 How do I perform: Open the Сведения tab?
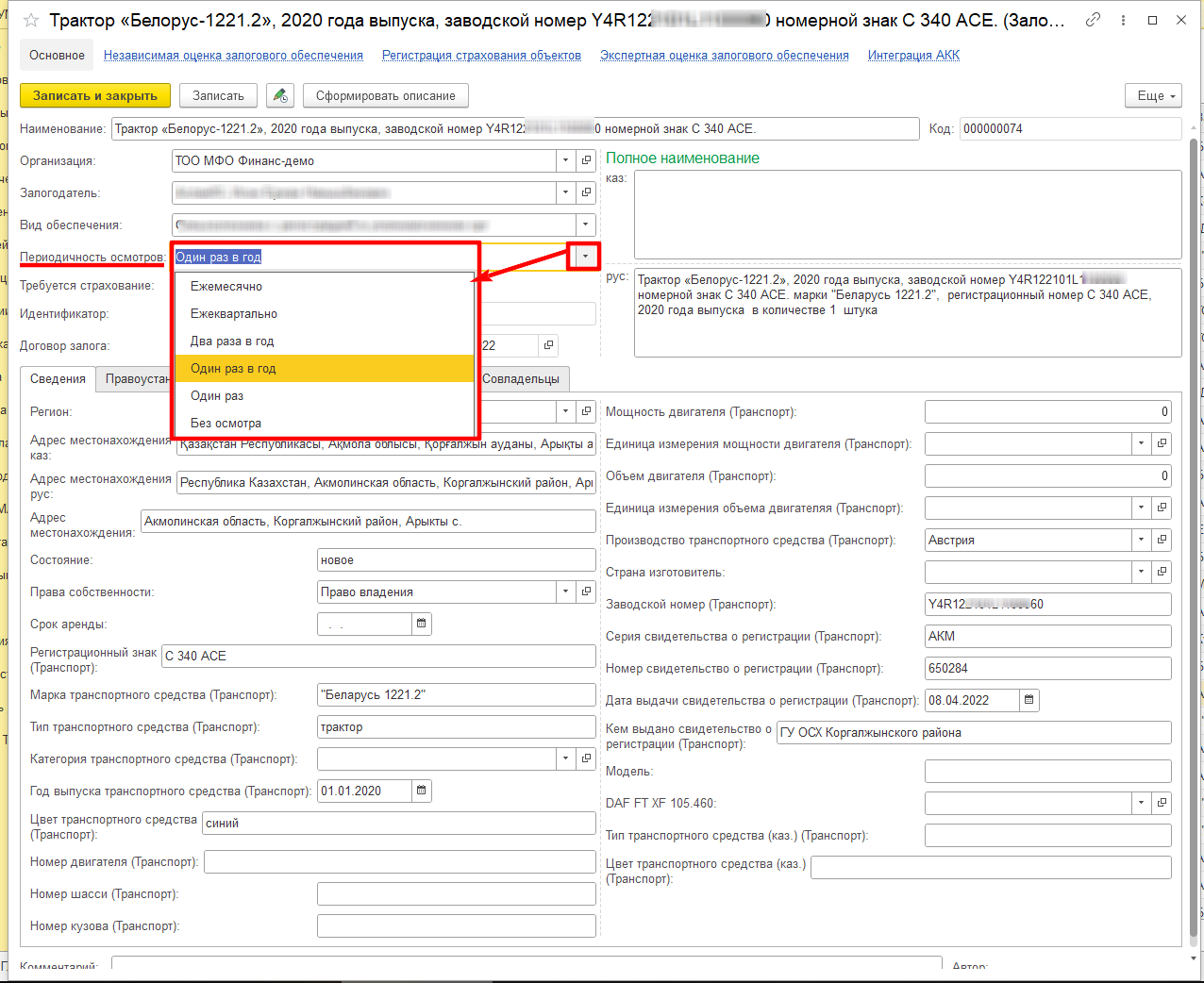click(x=58, y=378)
